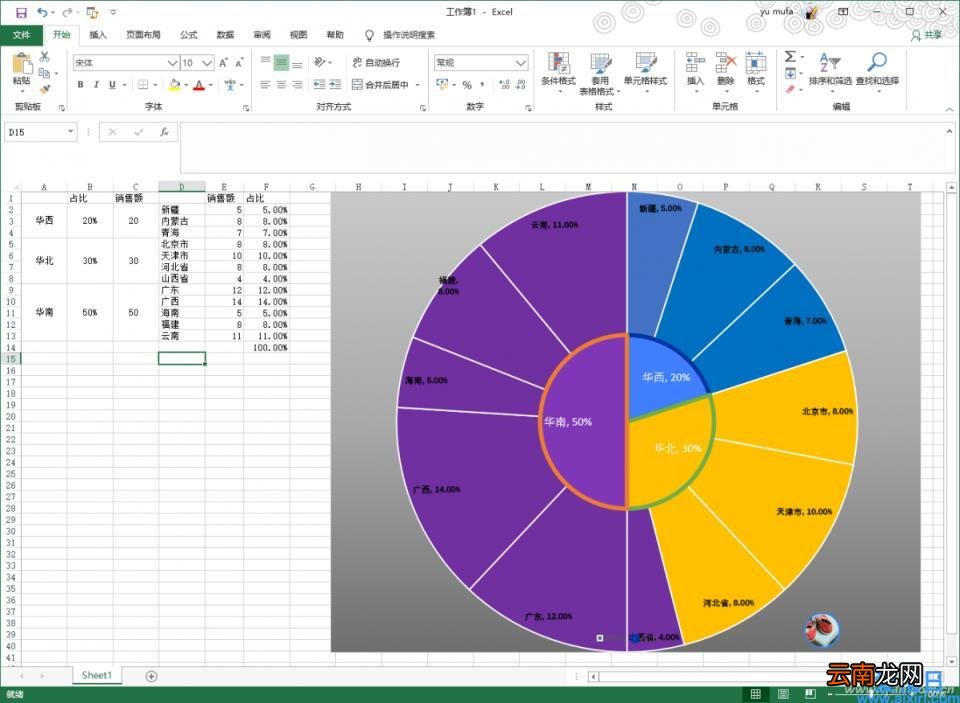Open the fill color bucket swatch

tap(174, 85)
